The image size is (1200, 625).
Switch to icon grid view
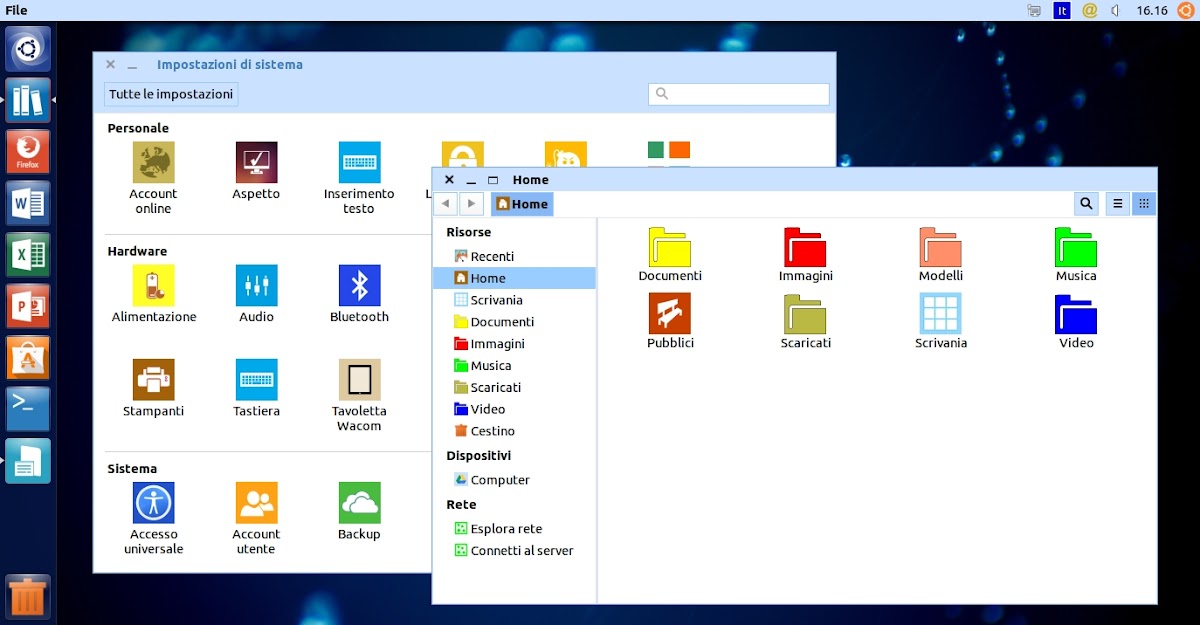click(x=1144, y=204)
